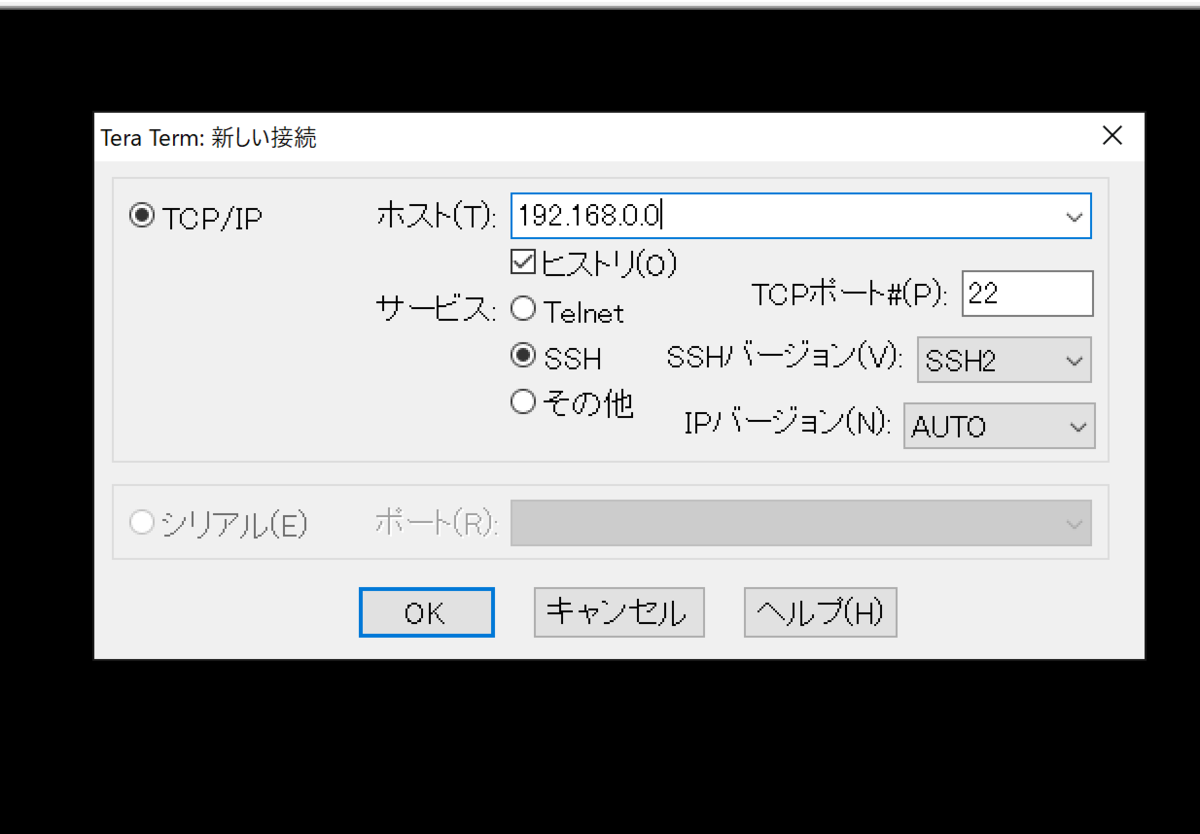The width and height of the screenshot is (1200, 834).
Task: Select the SSH service option
Action: 523,355
